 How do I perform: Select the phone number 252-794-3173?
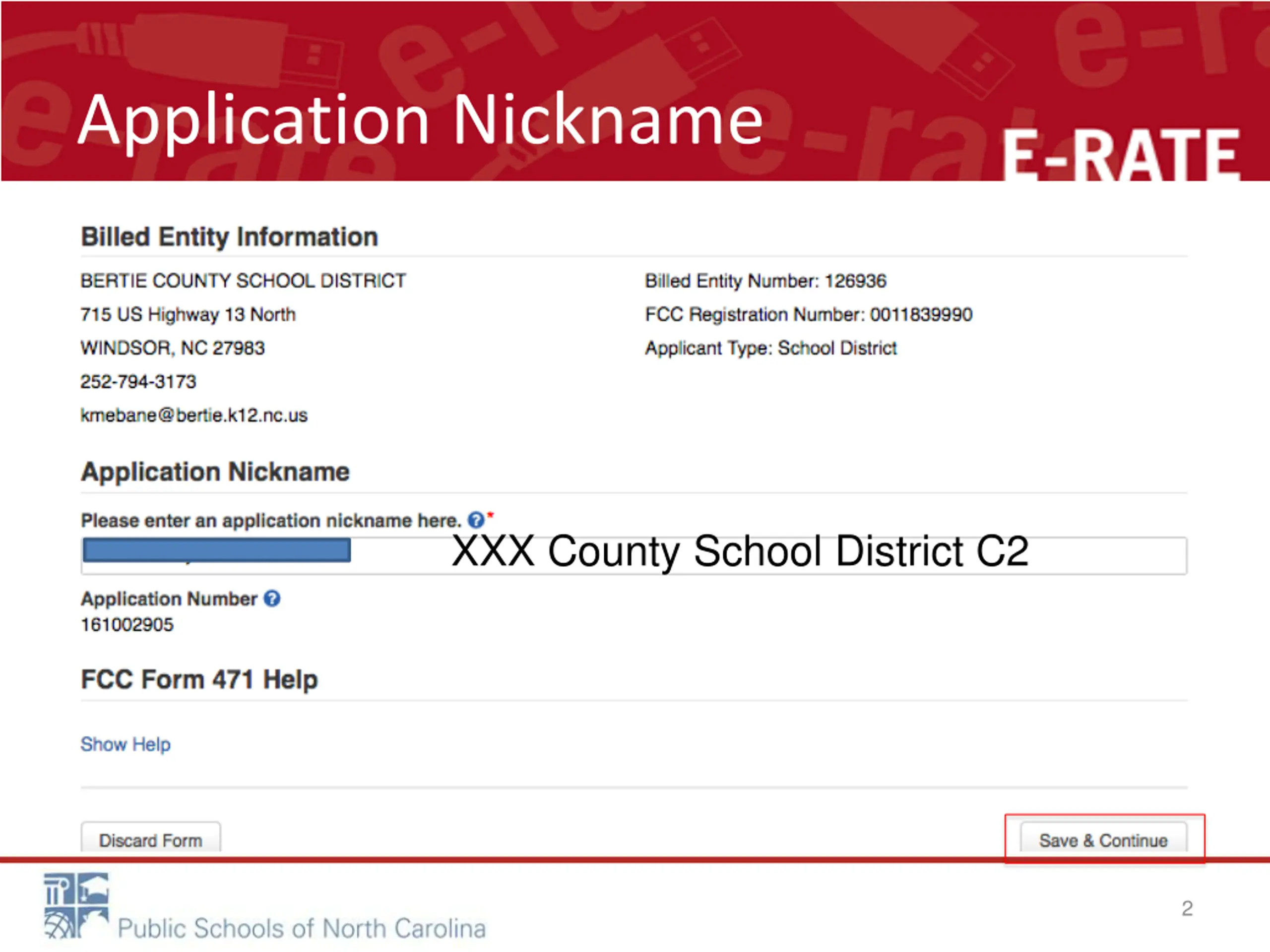tap(138, 382)
